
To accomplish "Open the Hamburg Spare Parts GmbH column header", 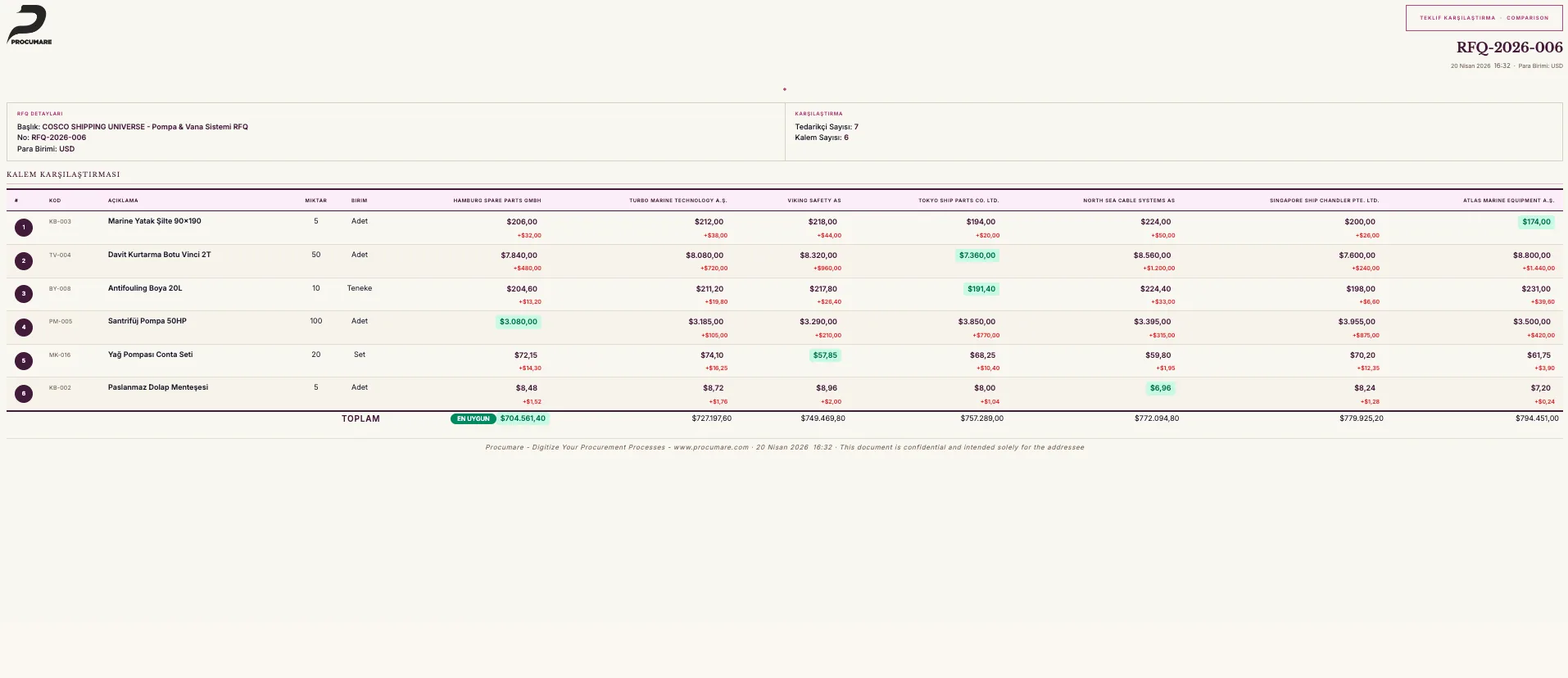I will point(497,201).
